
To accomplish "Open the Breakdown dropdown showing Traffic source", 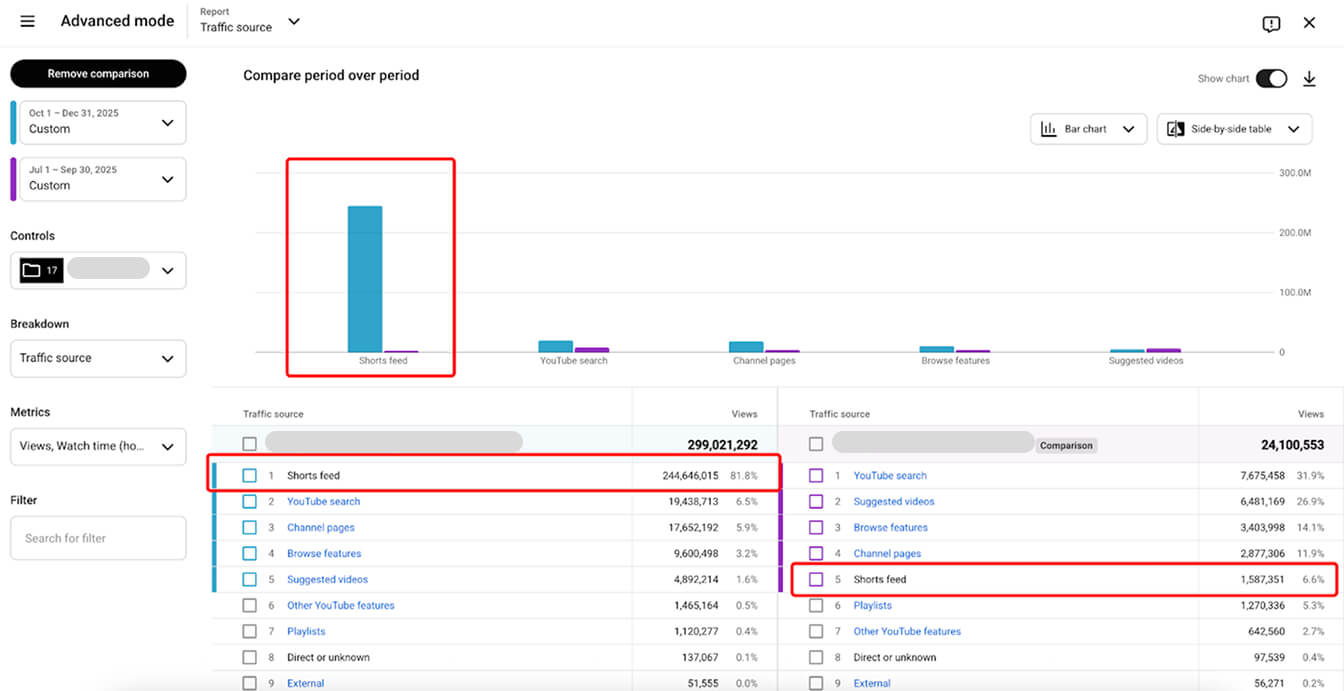I will (97, 358).
